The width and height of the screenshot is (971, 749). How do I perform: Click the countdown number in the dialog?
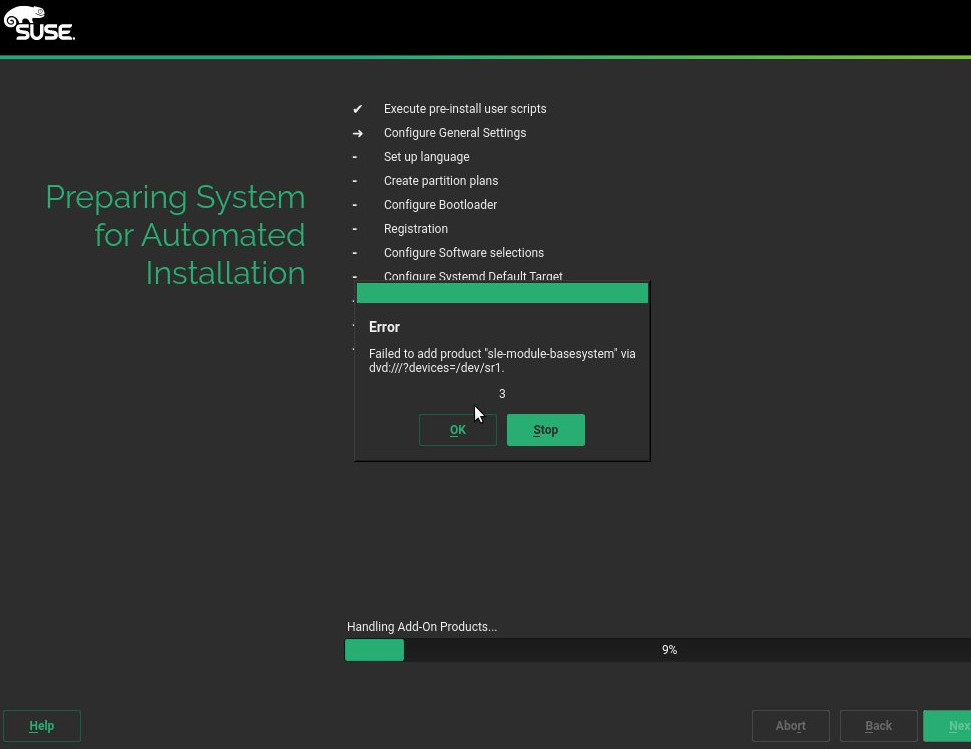(x=502, y=394)
